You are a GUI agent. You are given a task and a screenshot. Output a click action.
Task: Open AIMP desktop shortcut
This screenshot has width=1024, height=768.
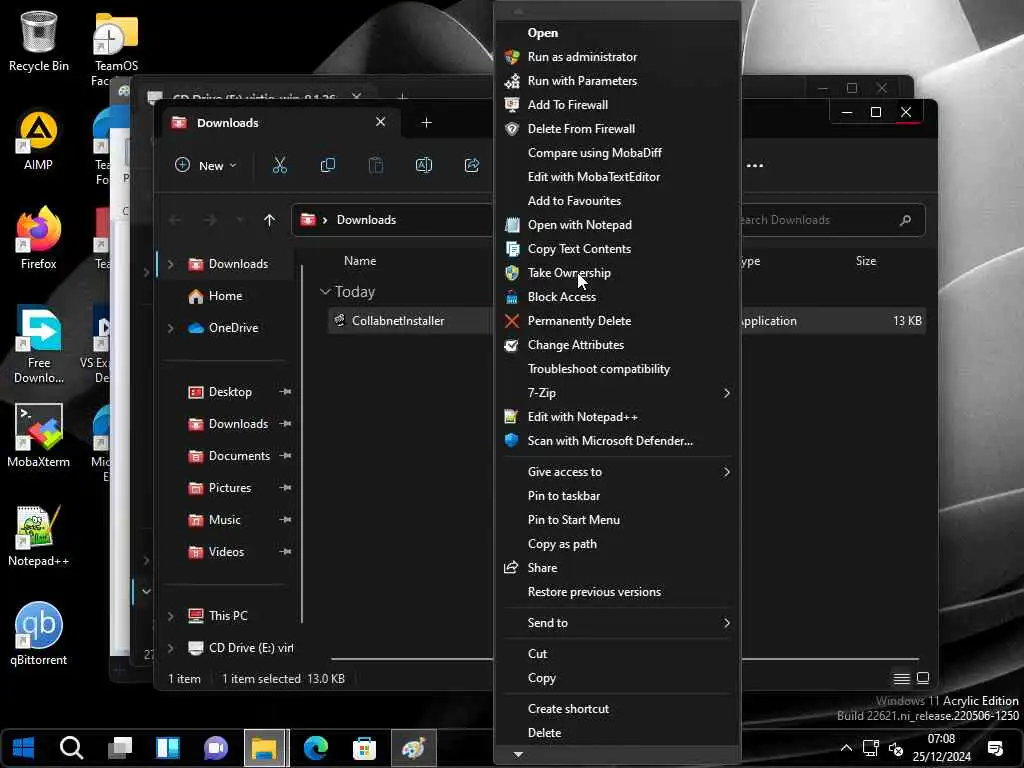tap(38, 140)
